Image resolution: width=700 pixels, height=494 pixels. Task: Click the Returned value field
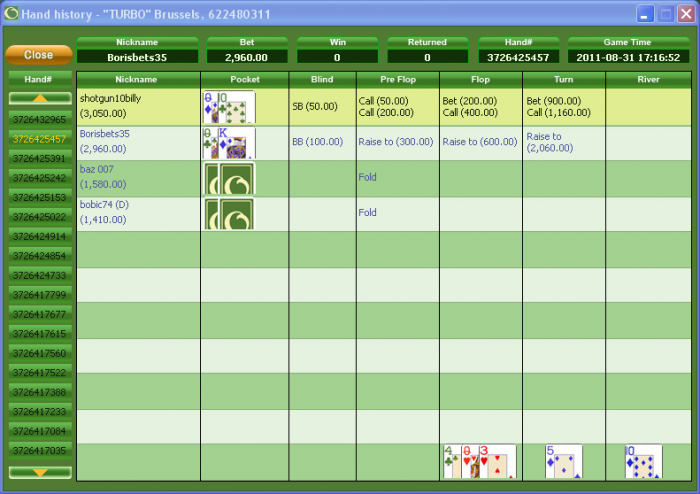point(427,58)
